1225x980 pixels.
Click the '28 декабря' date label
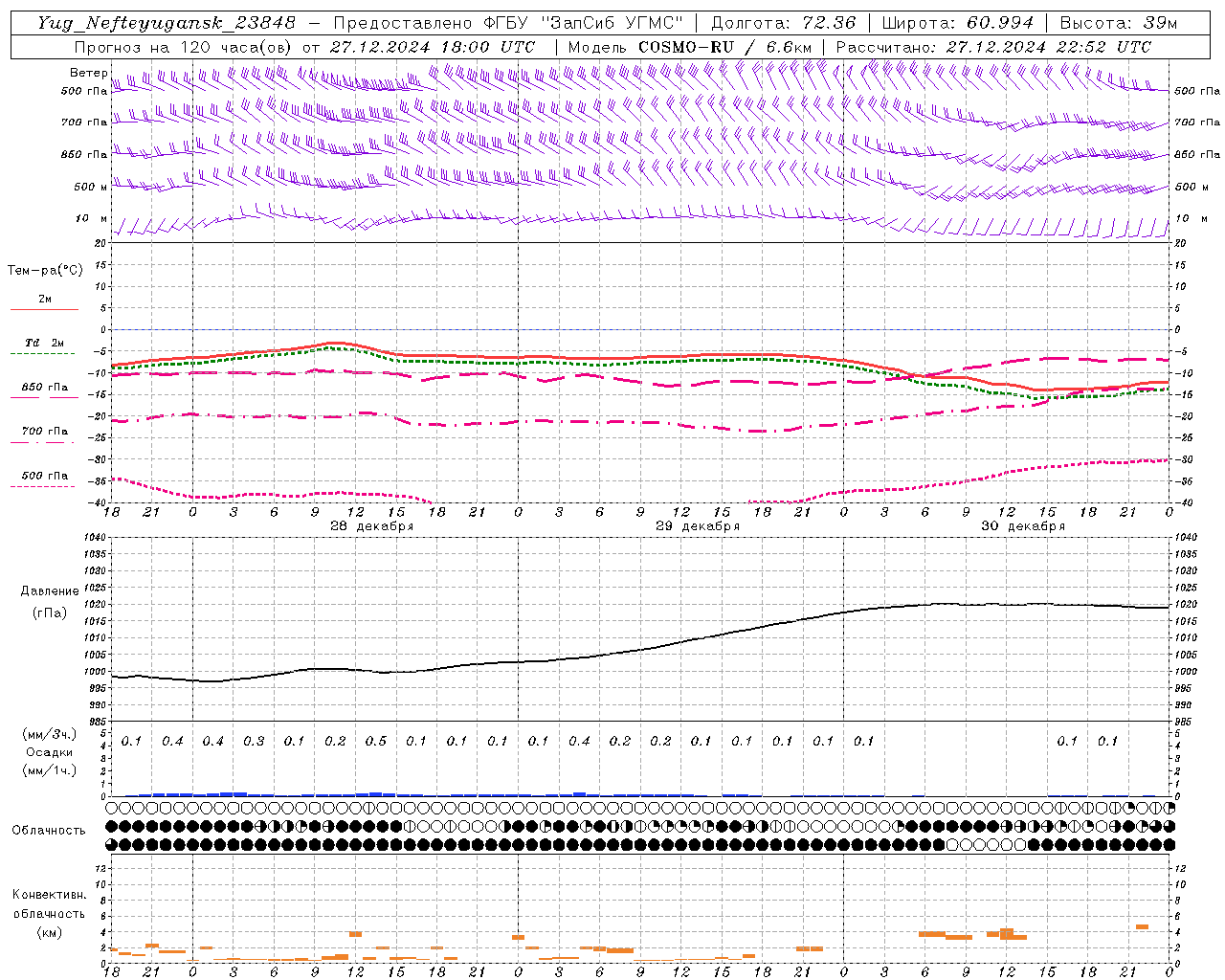pos(372,526)
